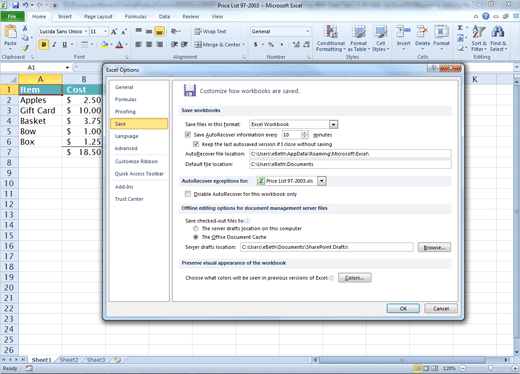Switch to the Formulas ribbon tab
This screenshot has width=520, height=374.
point(135,16)
